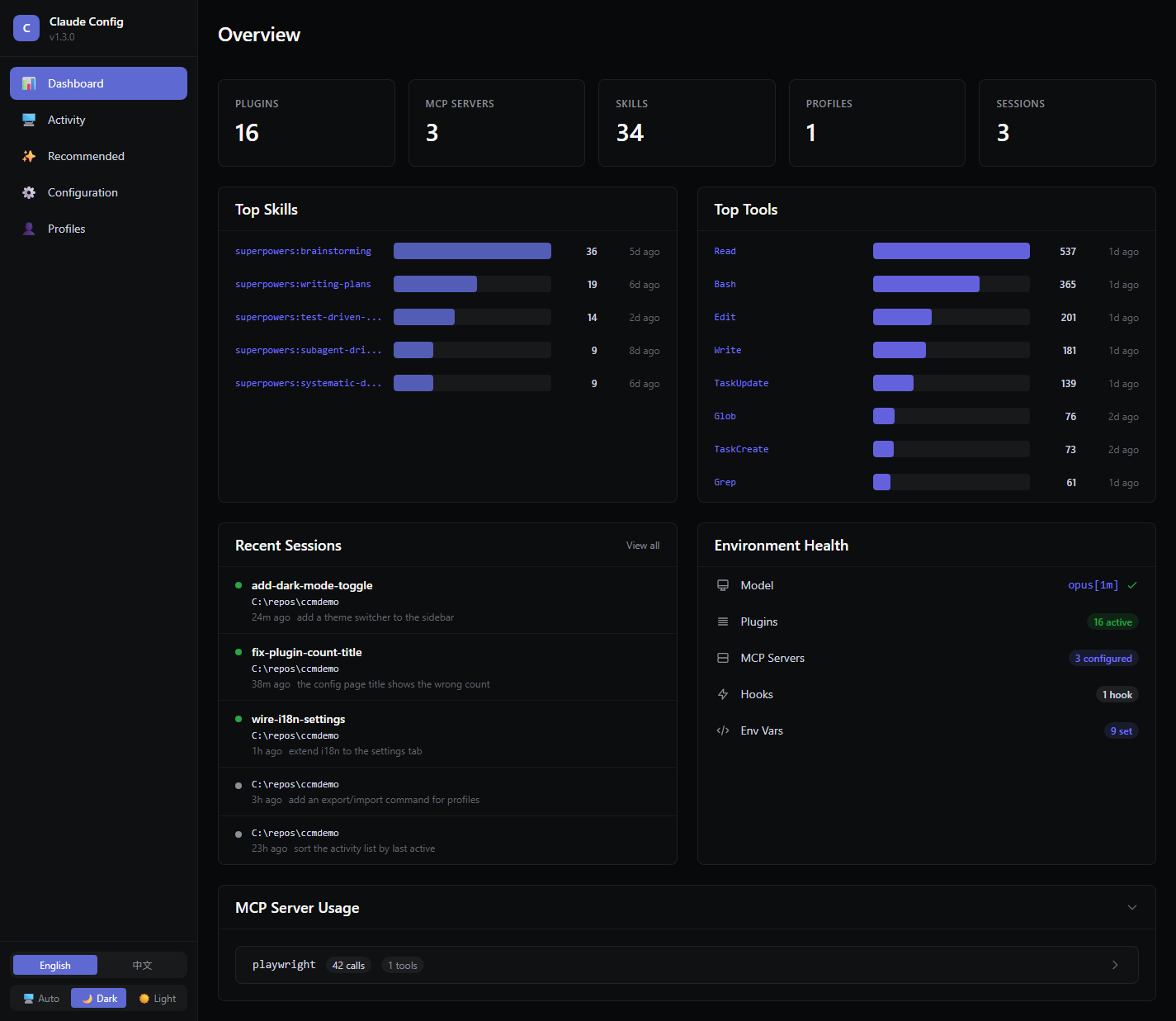The image size is (1176, 1021).
Task: Collapse the MCP Server Usage section
Action: coord(1132,907)
